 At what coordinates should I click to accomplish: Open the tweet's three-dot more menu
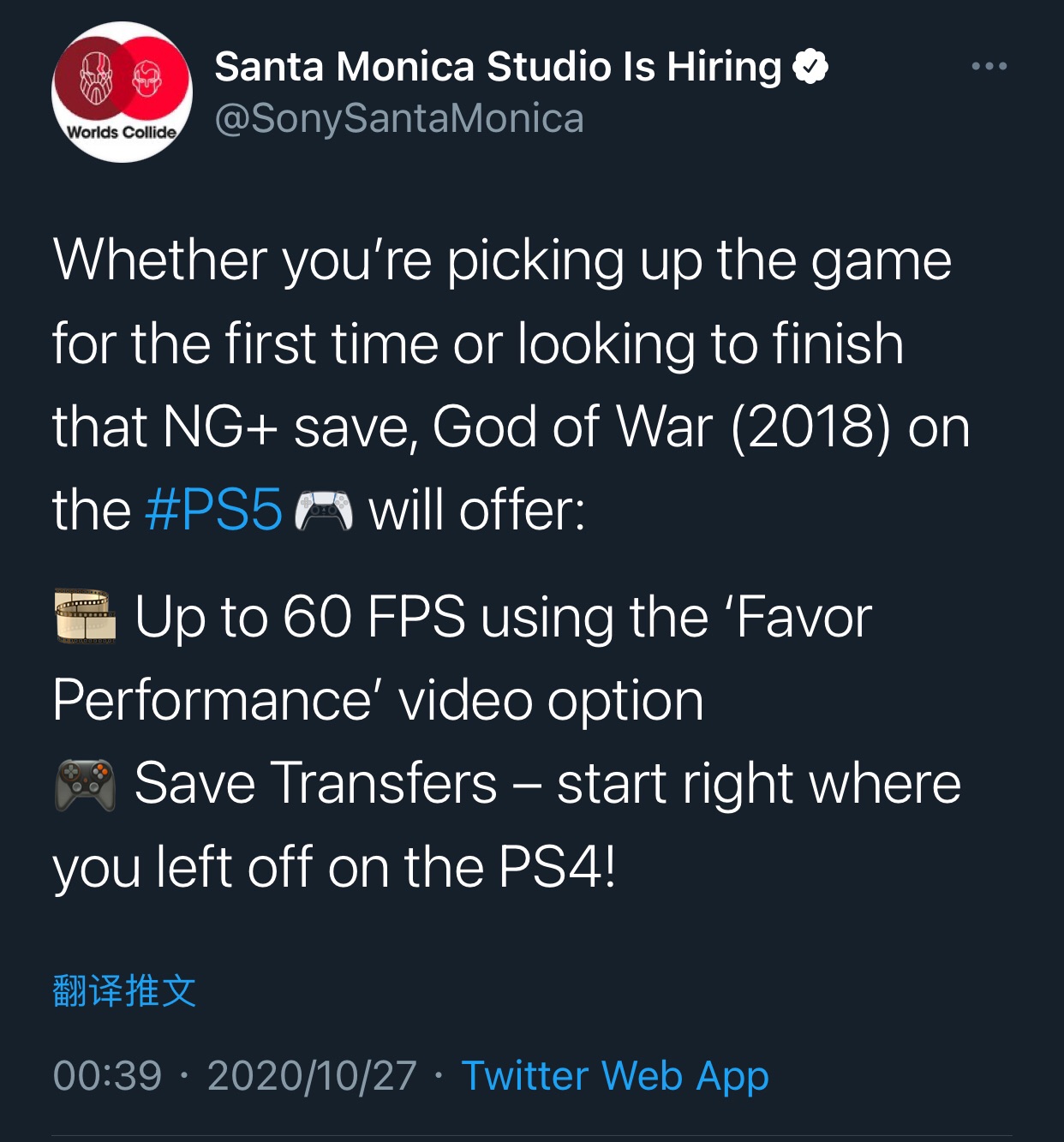click(989, 66)
